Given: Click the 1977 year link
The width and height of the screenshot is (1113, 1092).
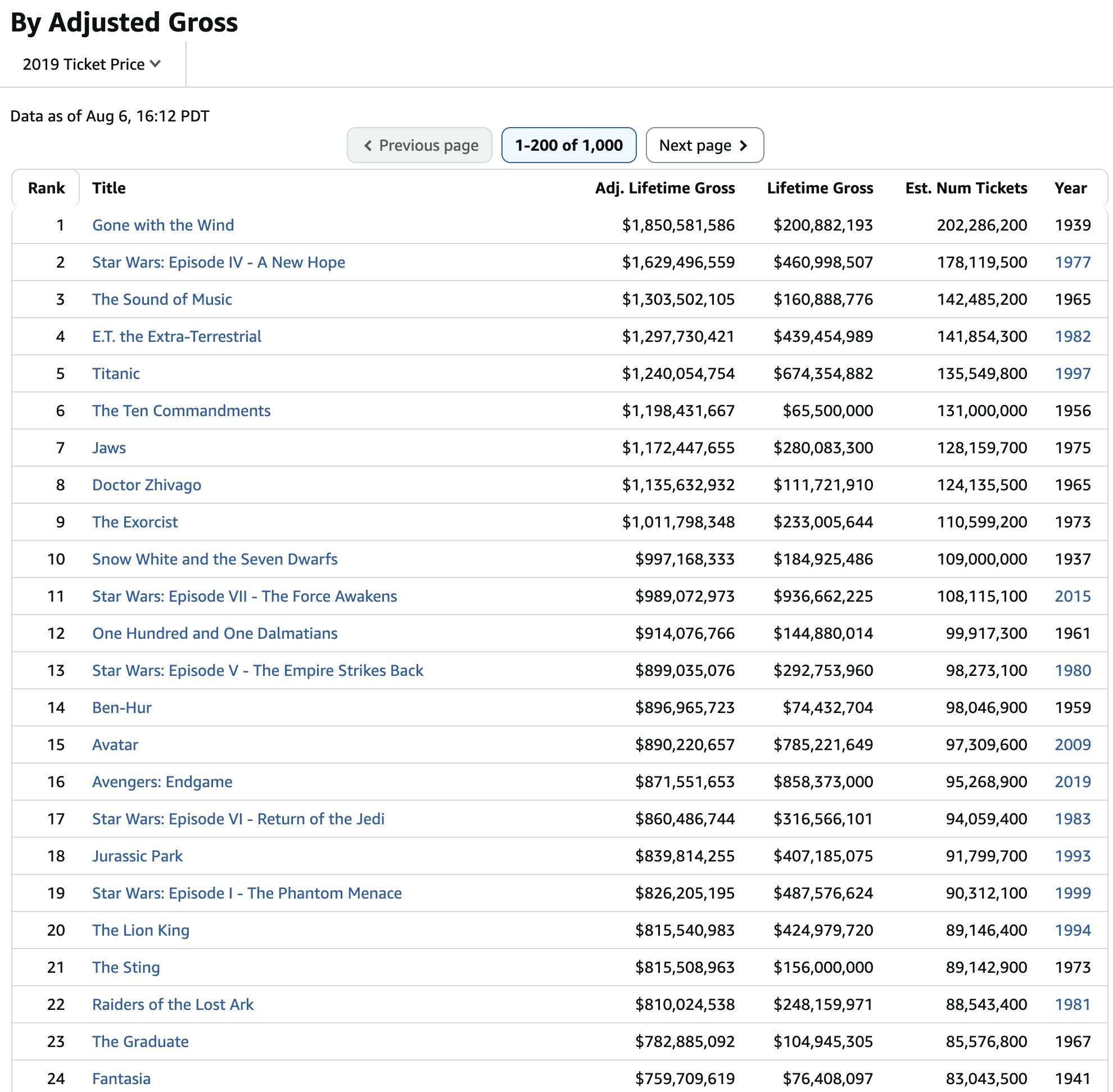Looking at the screenshot, I should [x=1073, y=262].
